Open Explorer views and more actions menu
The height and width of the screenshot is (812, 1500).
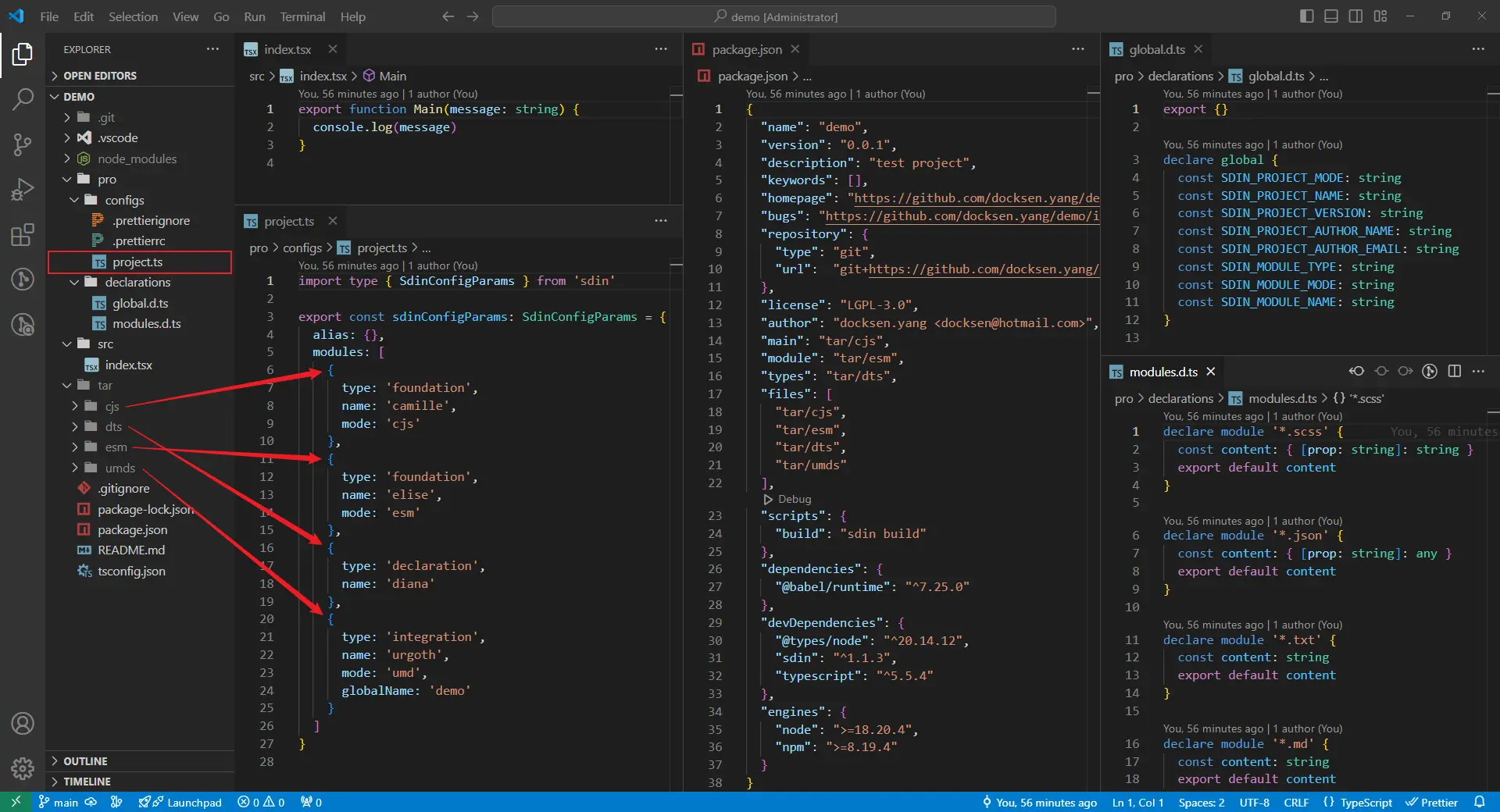tap(212, 48)
